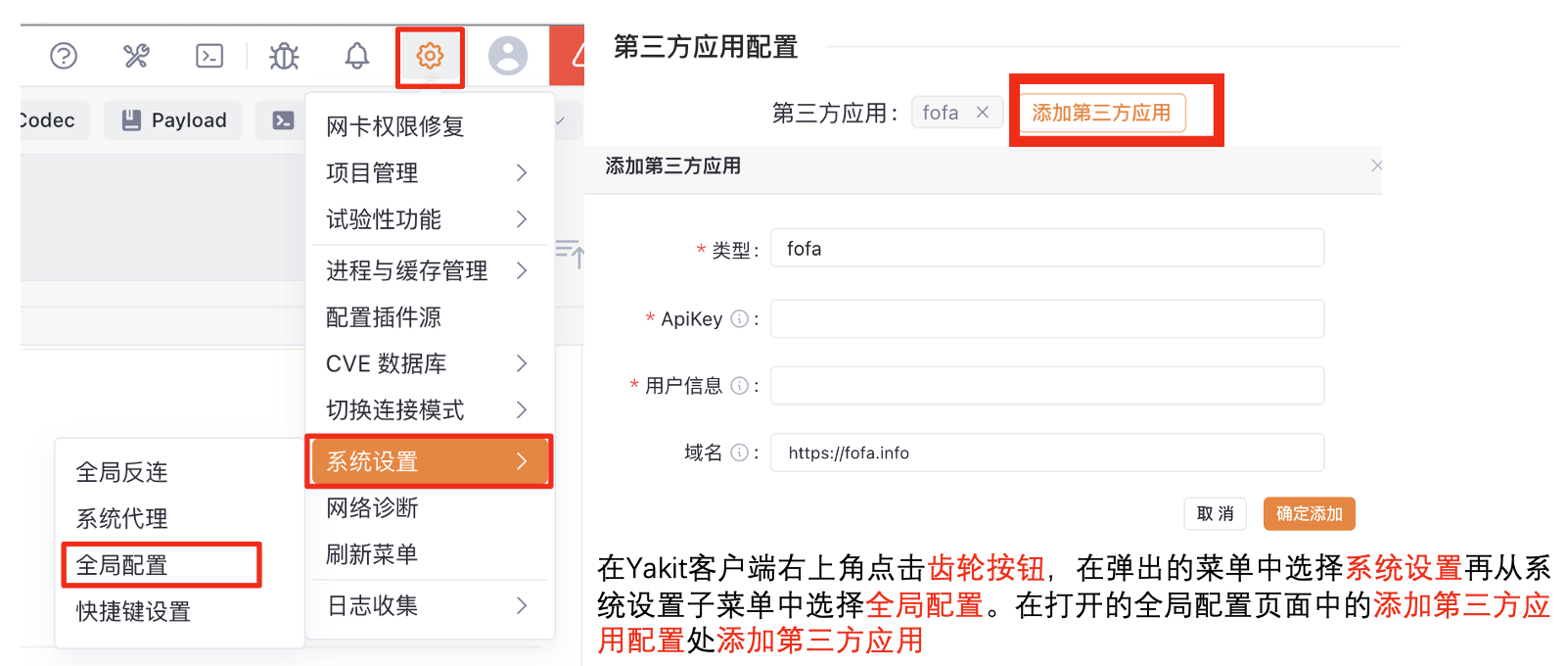
Task: Click the terminal icon next to Payload tab
Action: click(x=283, y=120)
